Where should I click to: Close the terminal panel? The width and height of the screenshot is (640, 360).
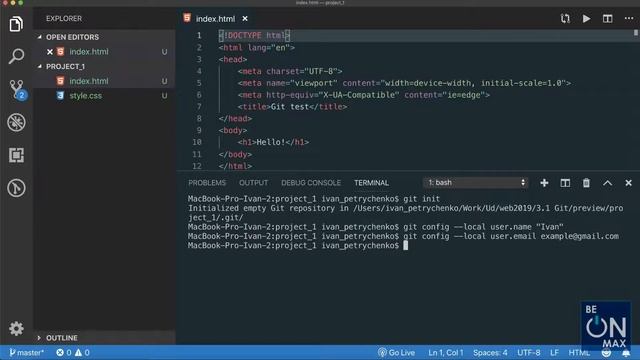coord(629,183)
